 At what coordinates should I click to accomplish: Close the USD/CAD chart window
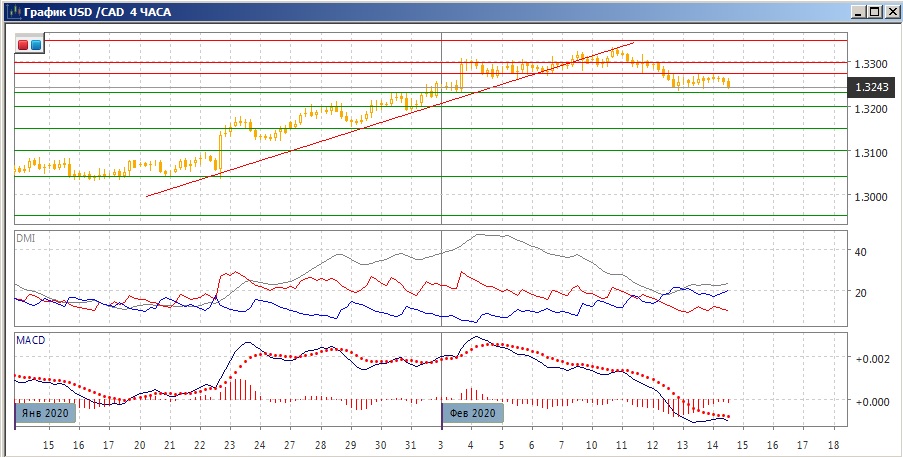(x=890, y=12)
